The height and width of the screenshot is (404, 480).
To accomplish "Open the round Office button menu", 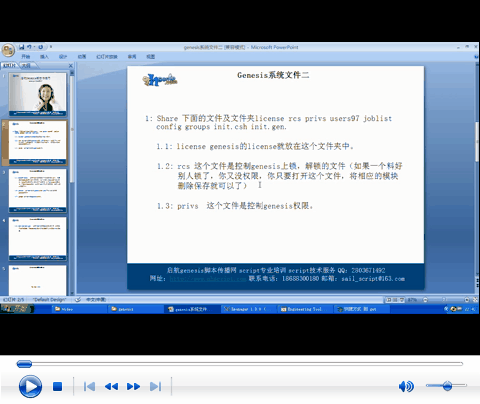I will coord(8,50).
